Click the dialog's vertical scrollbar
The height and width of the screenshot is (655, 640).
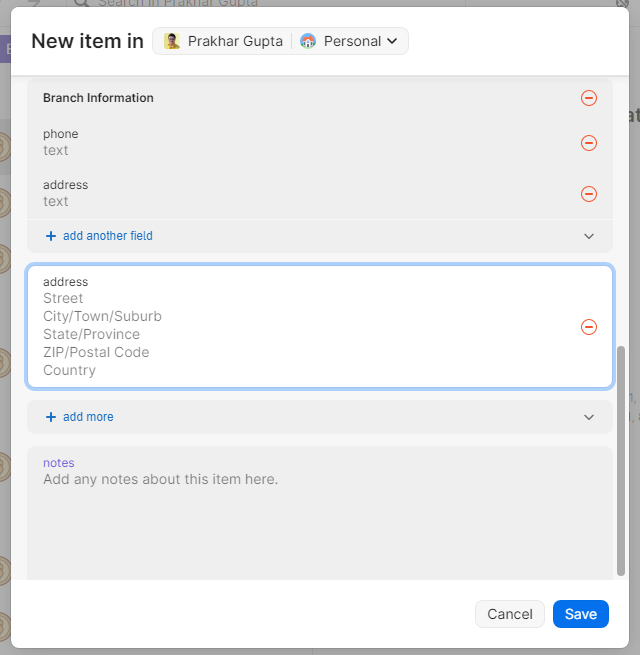click(x=621, y=460)
